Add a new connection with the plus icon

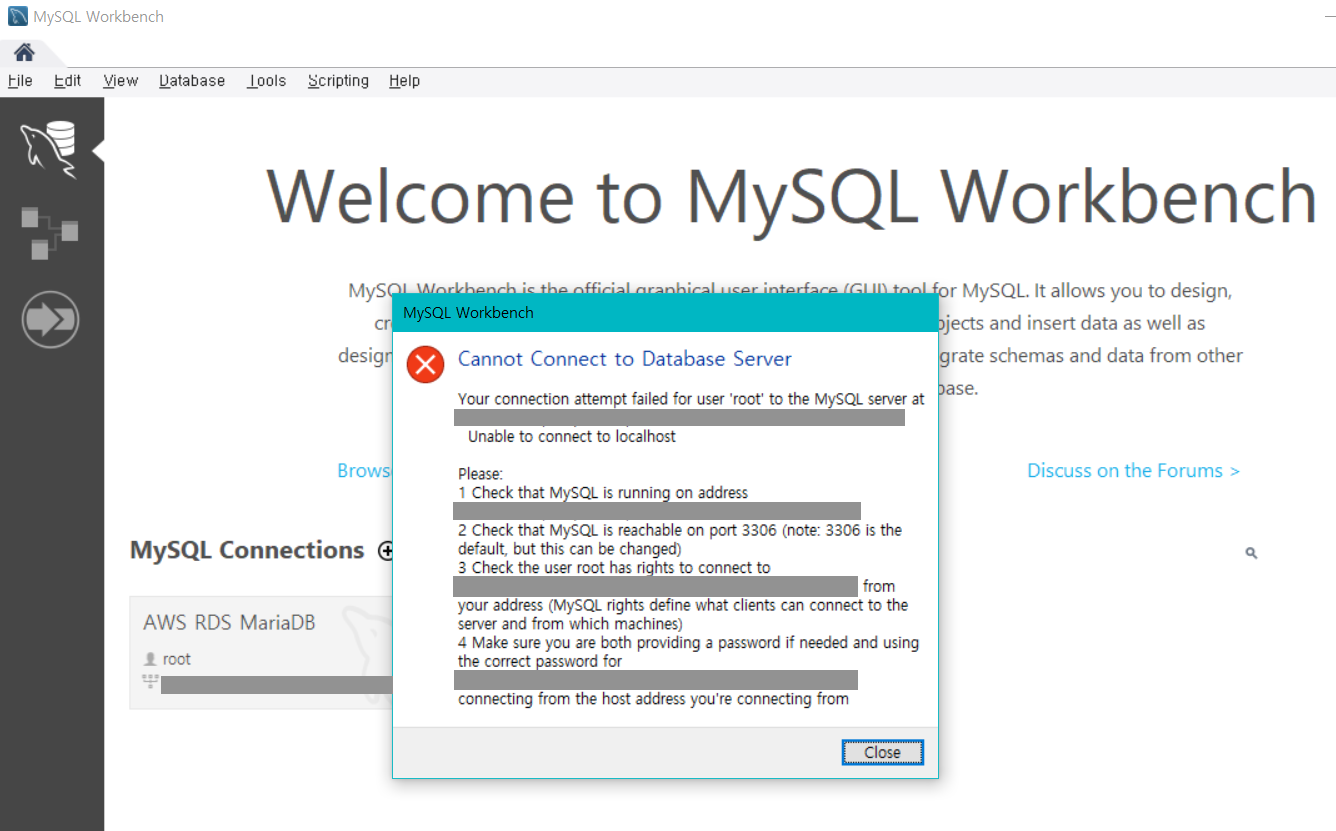pyautogui.click(x=386, y=550)
